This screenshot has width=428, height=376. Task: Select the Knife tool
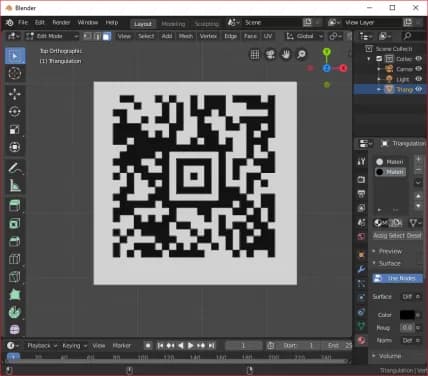[x=15, y=276]
